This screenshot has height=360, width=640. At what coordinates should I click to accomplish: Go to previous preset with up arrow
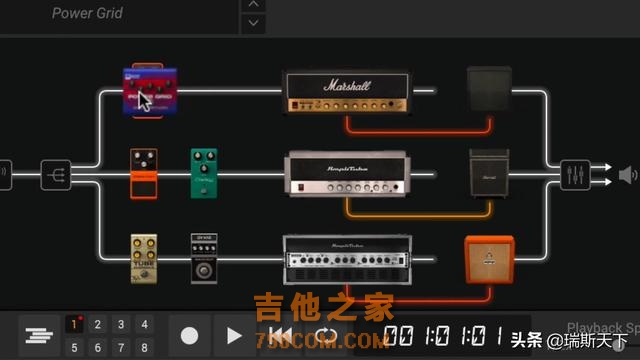tap(253, 5)
